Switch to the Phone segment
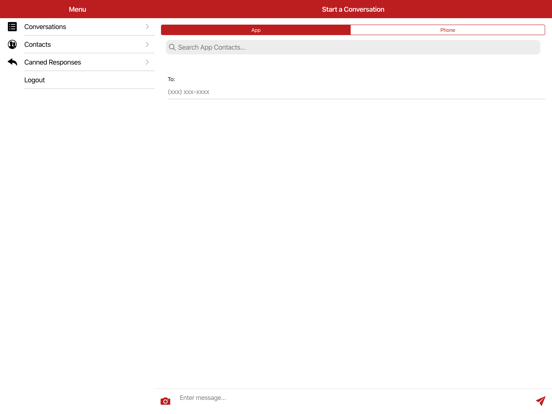Image resolution: width=552 pixels, height=414 pixels. (x=448, y=30)
